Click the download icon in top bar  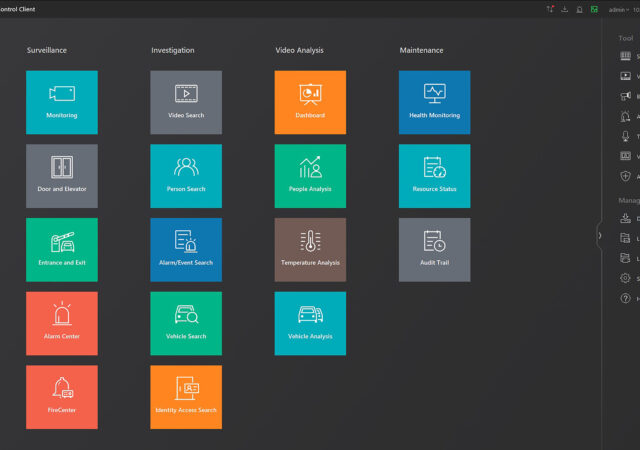pos(564,9)
